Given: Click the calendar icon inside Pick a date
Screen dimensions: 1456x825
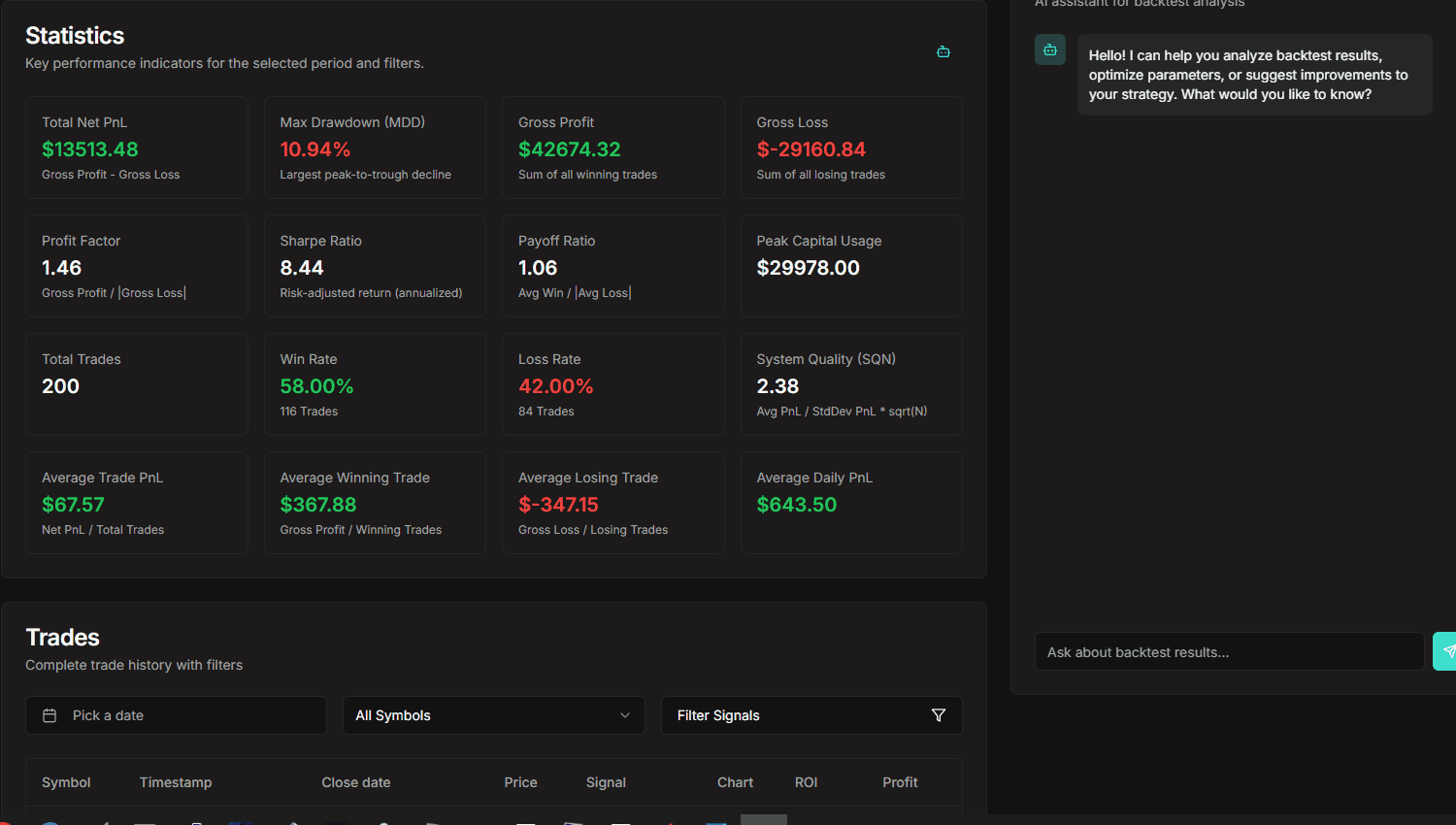Looking at the screenshot, I should (x=50, y=715).
